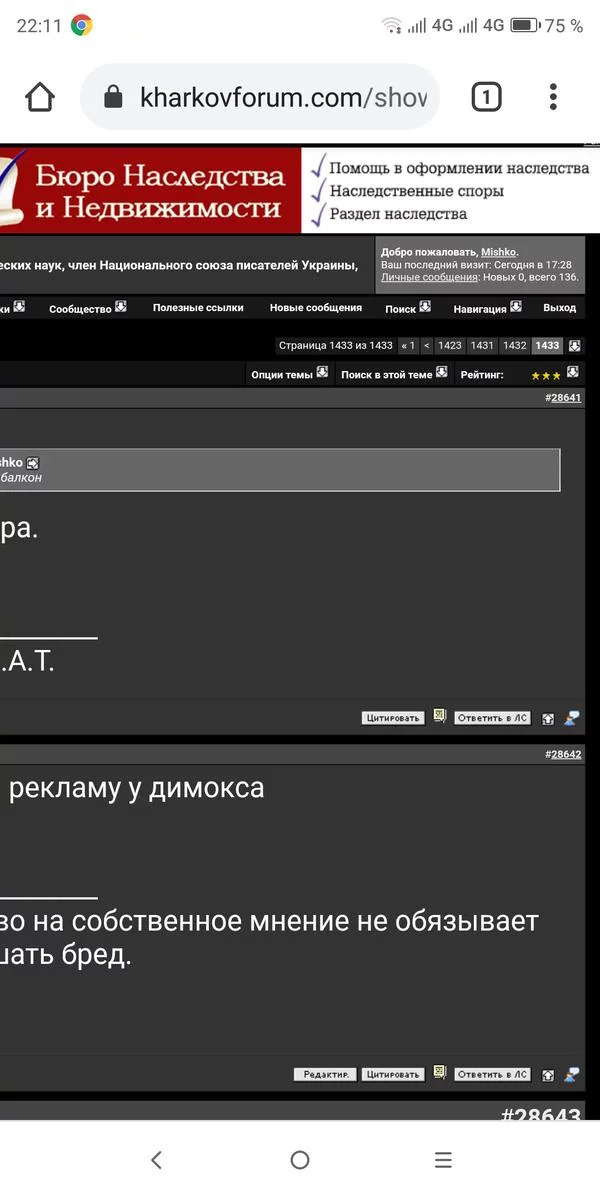Expand the Сообщество menu

tap(88, 308)
